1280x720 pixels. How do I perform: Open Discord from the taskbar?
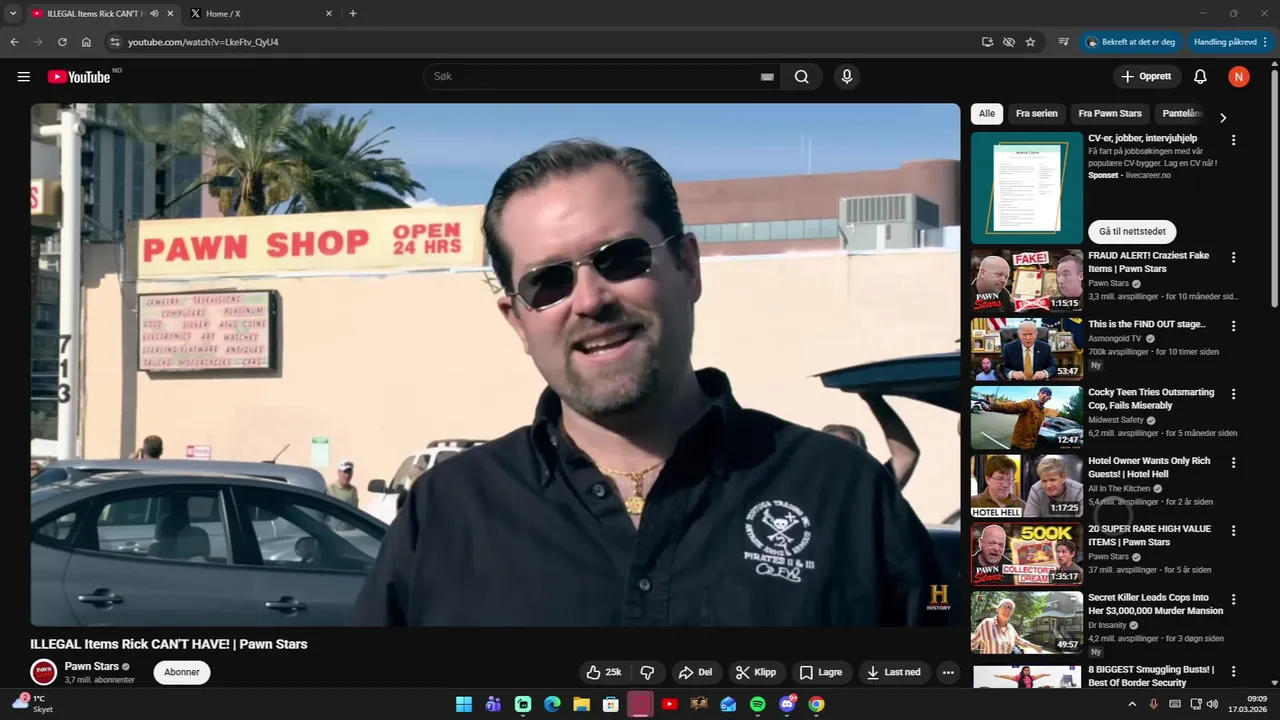click(787, 704)
